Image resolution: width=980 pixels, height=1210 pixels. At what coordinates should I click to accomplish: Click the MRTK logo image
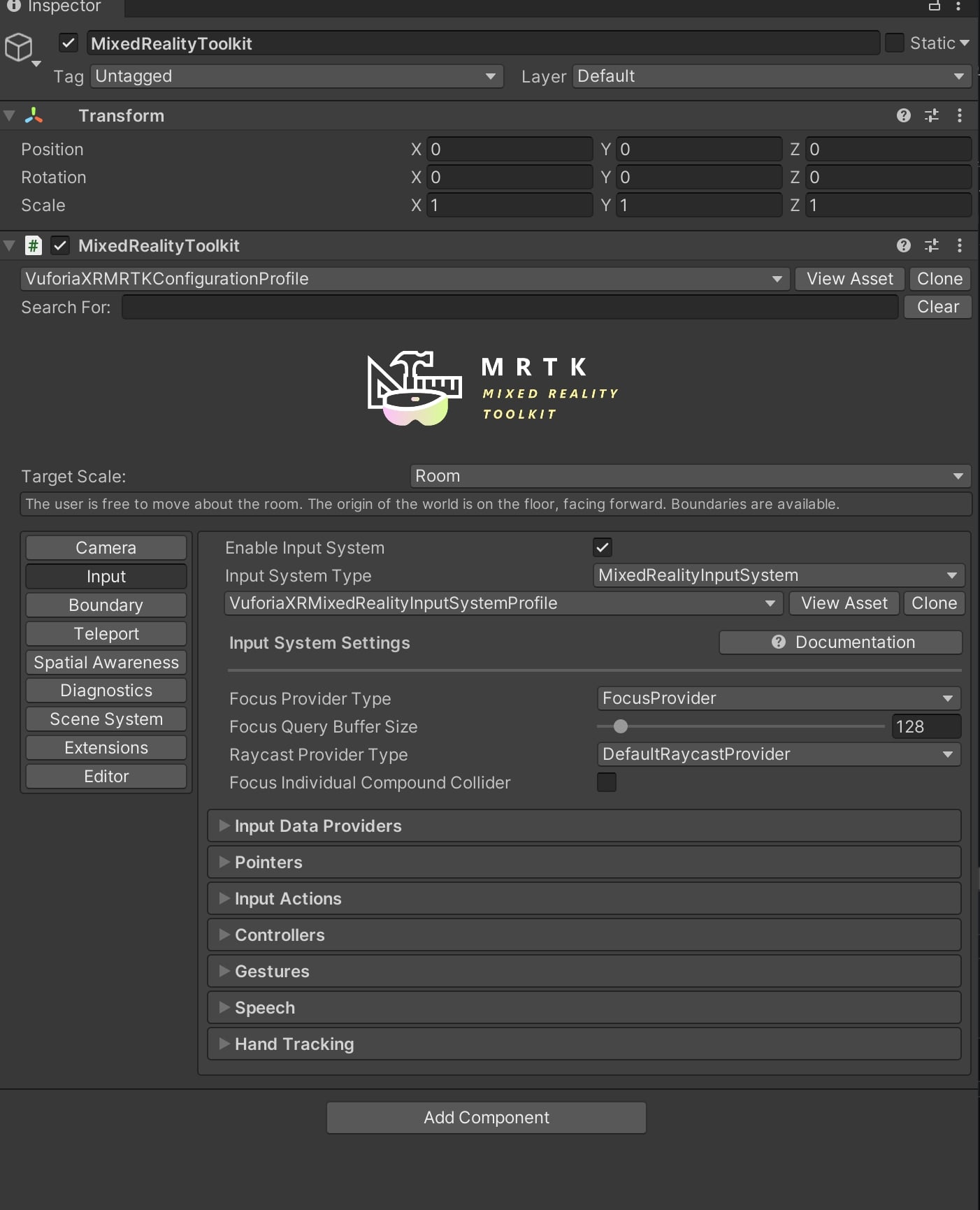(493, 389)
